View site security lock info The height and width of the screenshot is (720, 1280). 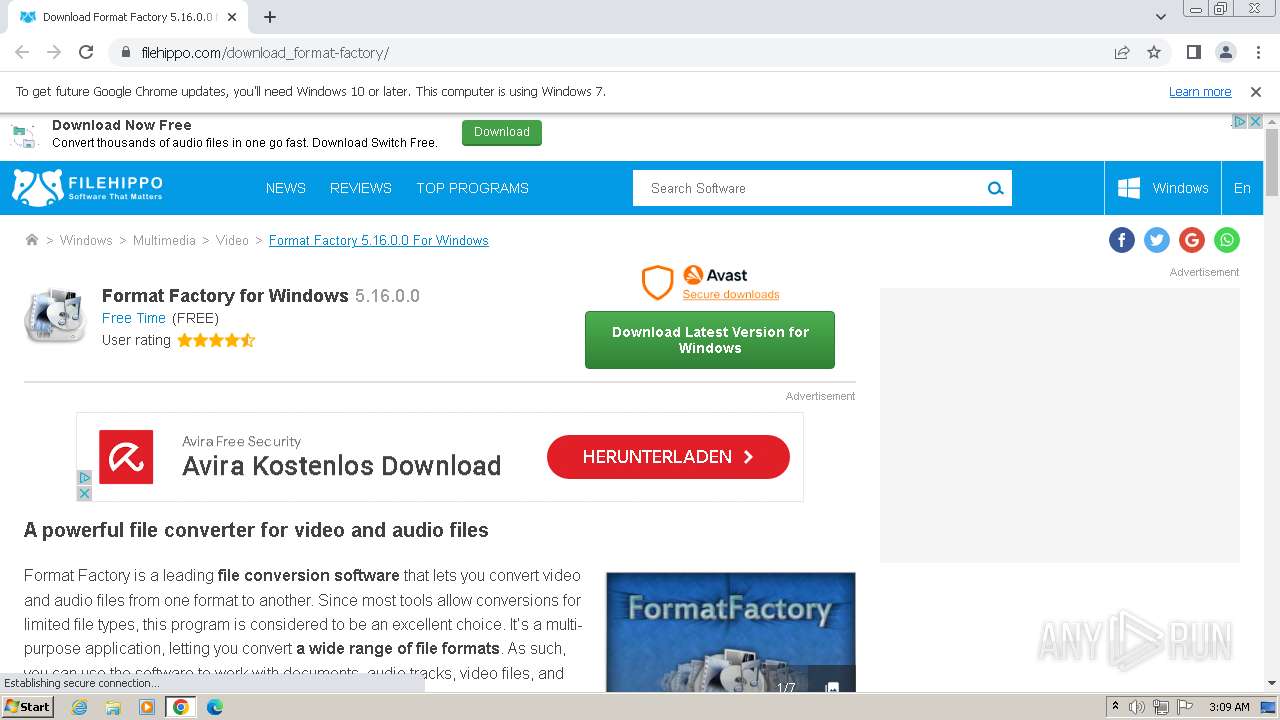point(126,52)
